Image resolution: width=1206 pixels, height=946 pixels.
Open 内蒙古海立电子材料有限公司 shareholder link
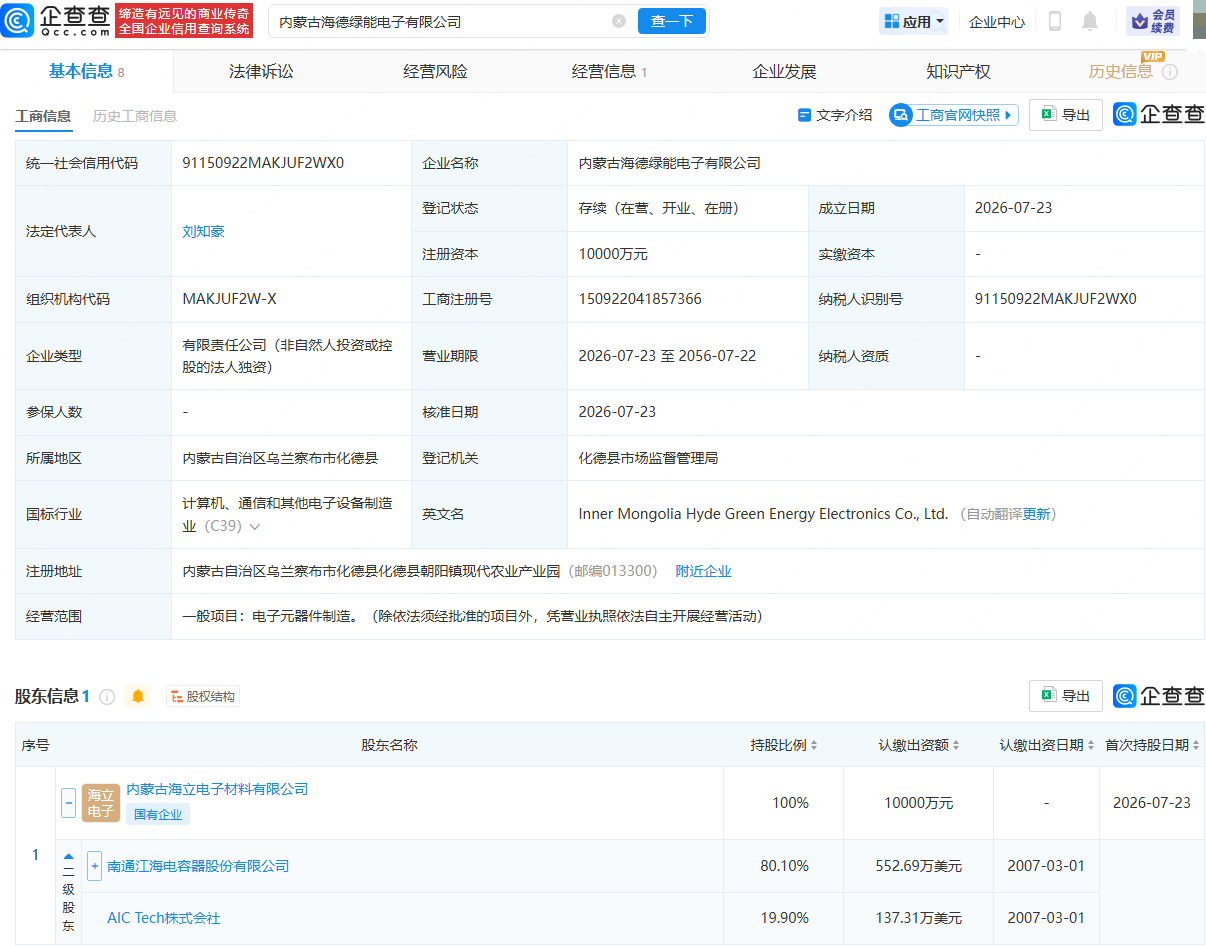(x=217, y=789)
